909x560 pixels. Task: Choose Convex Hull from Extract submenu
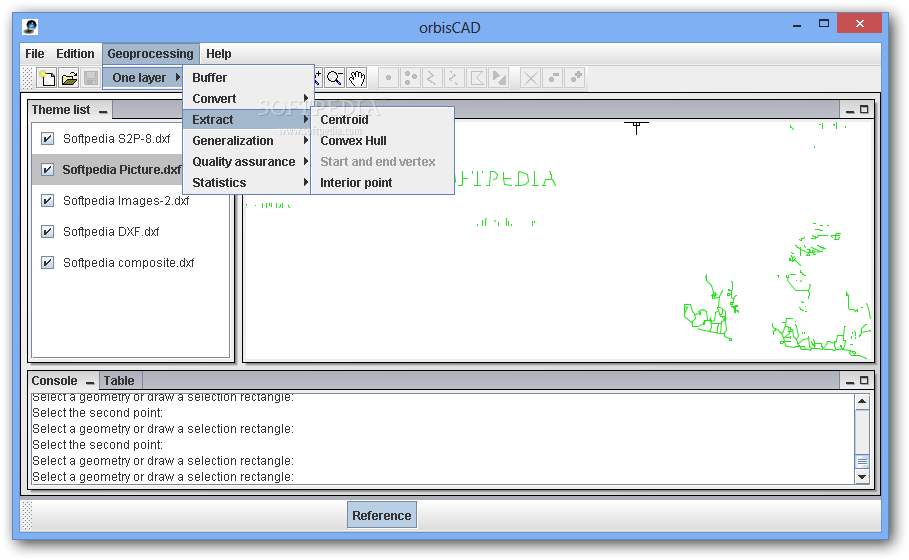coord(383,140)
